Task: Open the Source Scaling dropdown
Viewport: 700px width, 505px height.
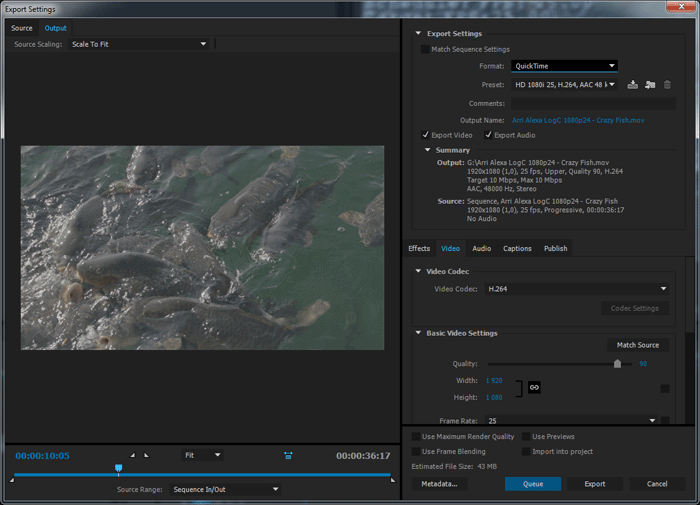Action: [x=138, y=44]
